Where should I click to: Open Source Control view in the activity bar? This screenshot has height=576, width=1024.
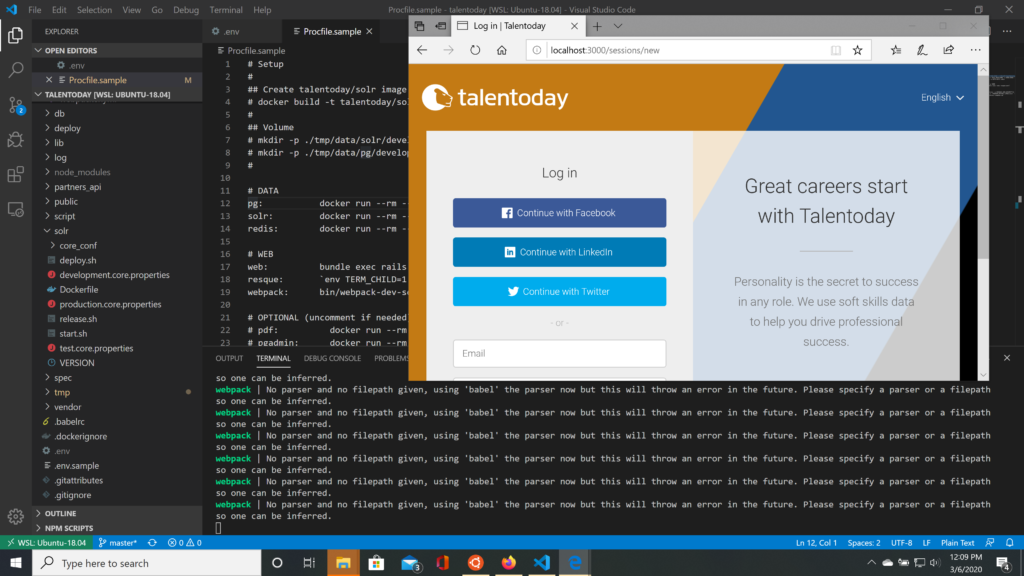tap(16, 105)
